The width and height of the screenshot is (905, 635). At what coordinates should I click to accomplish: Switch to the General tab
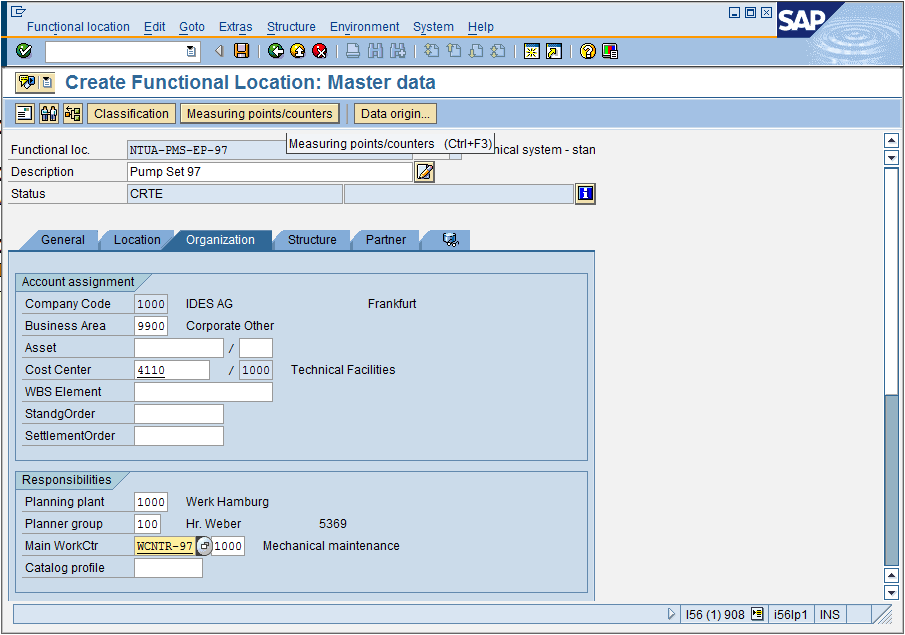pyautogui.click(x=62, y=240)
